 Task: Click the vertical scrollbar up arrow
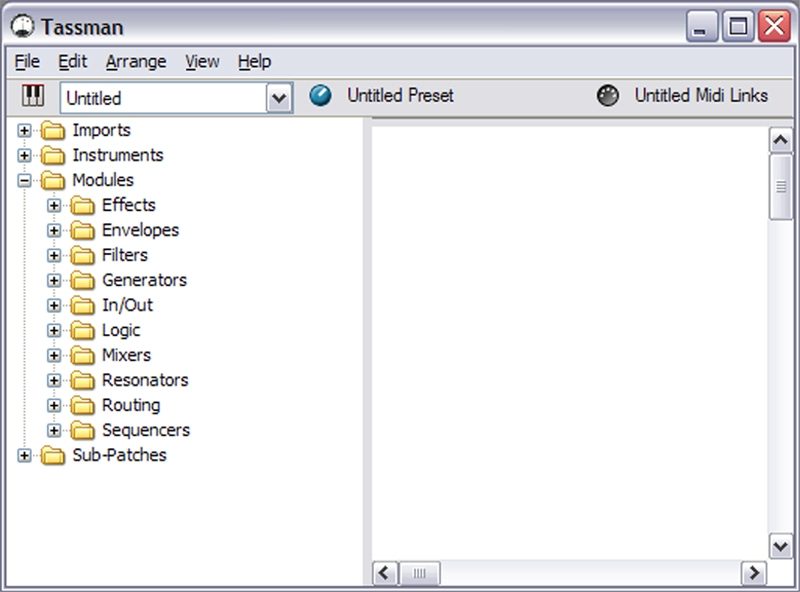[x=781, y=140]
